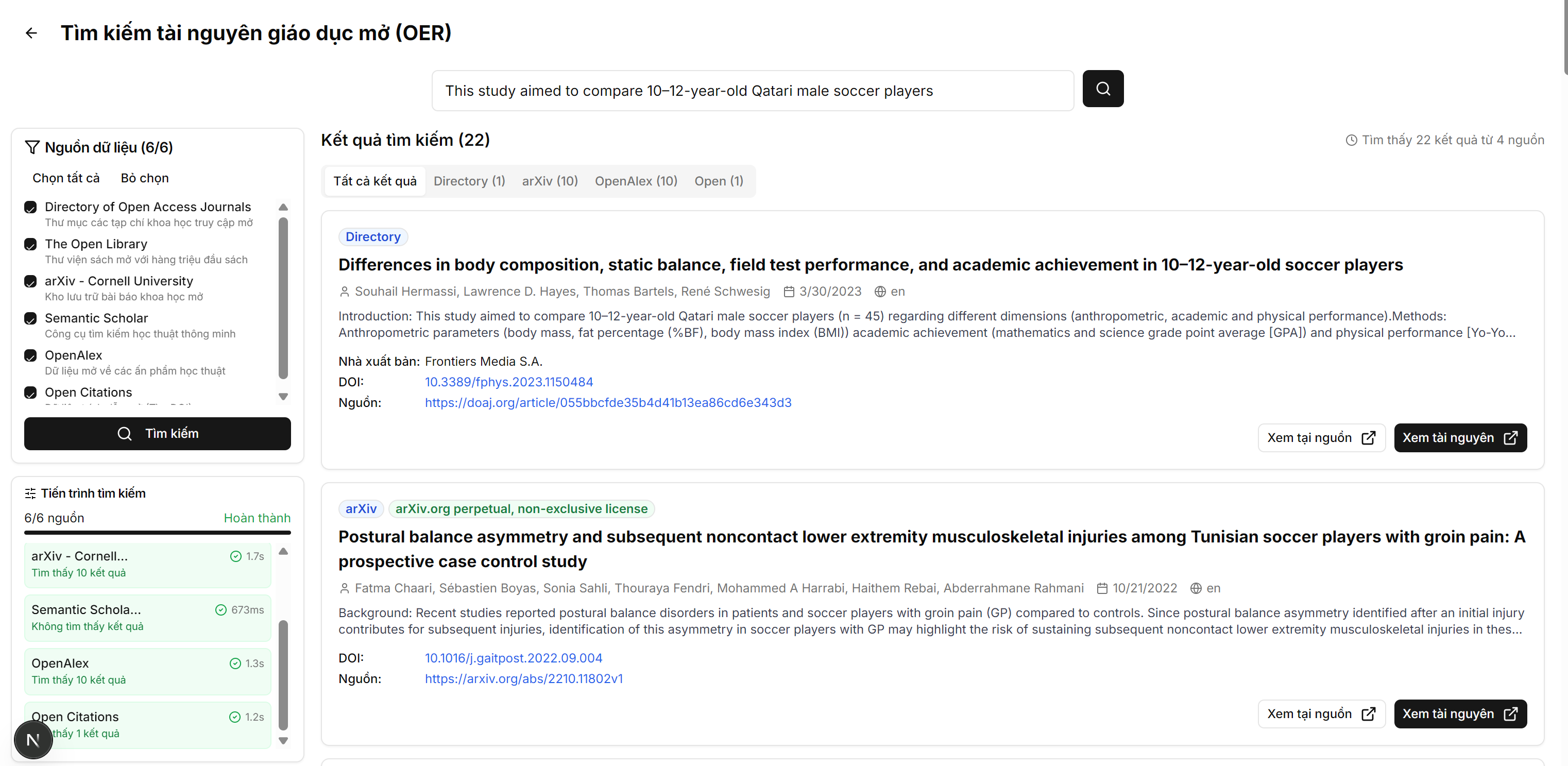Click the Hoàn thành status text
Image resolution: width=1568 pixels, height=766 pixels.
click(x=257, y=518)
